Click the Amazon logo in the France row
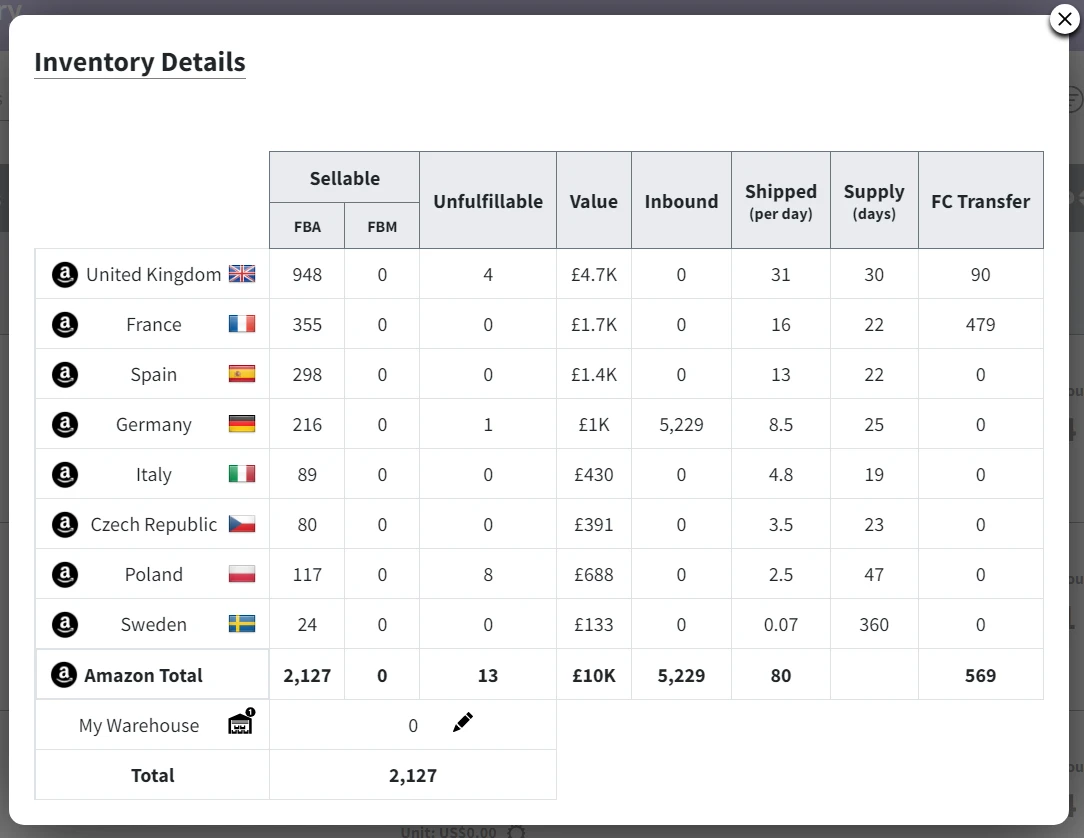The height and width of the screenshot is (838, 1084). tap(65, 324)
